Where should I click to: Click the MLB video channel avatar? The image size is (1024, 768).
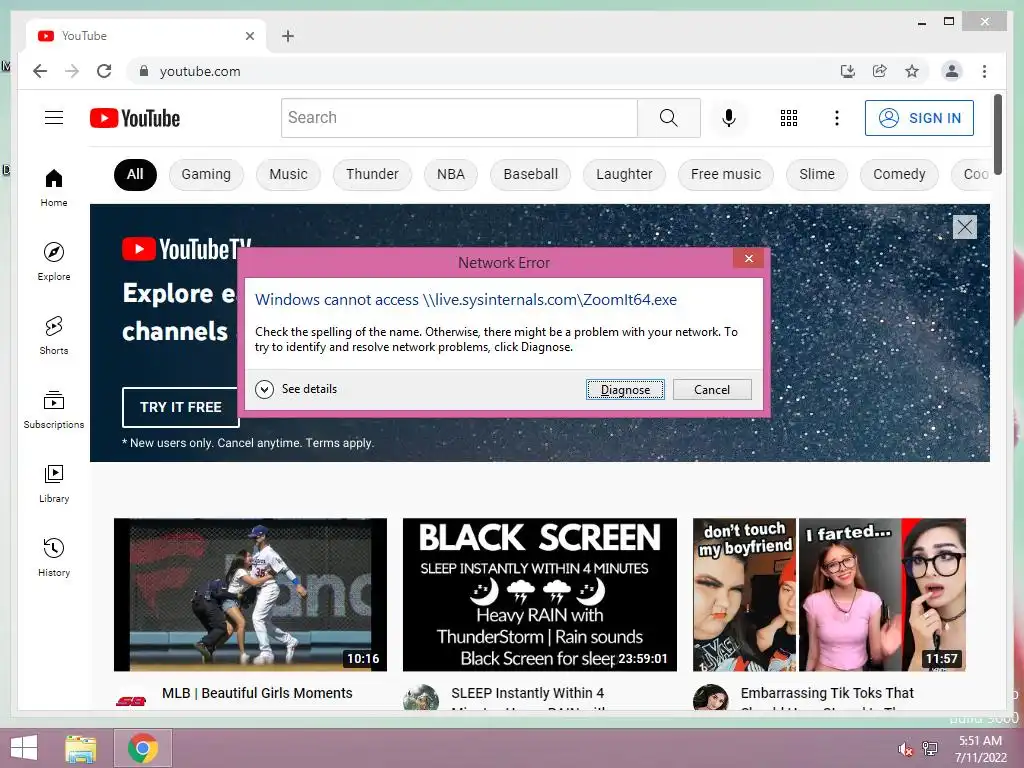tap(131, 700)
